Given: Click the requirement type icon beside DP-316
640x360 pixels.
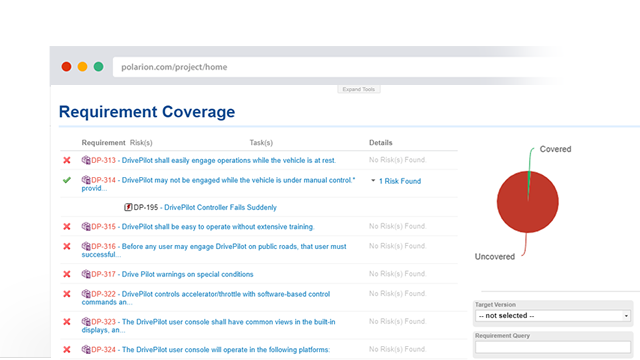Looking at the screenshot, I should tap(86, 246).
